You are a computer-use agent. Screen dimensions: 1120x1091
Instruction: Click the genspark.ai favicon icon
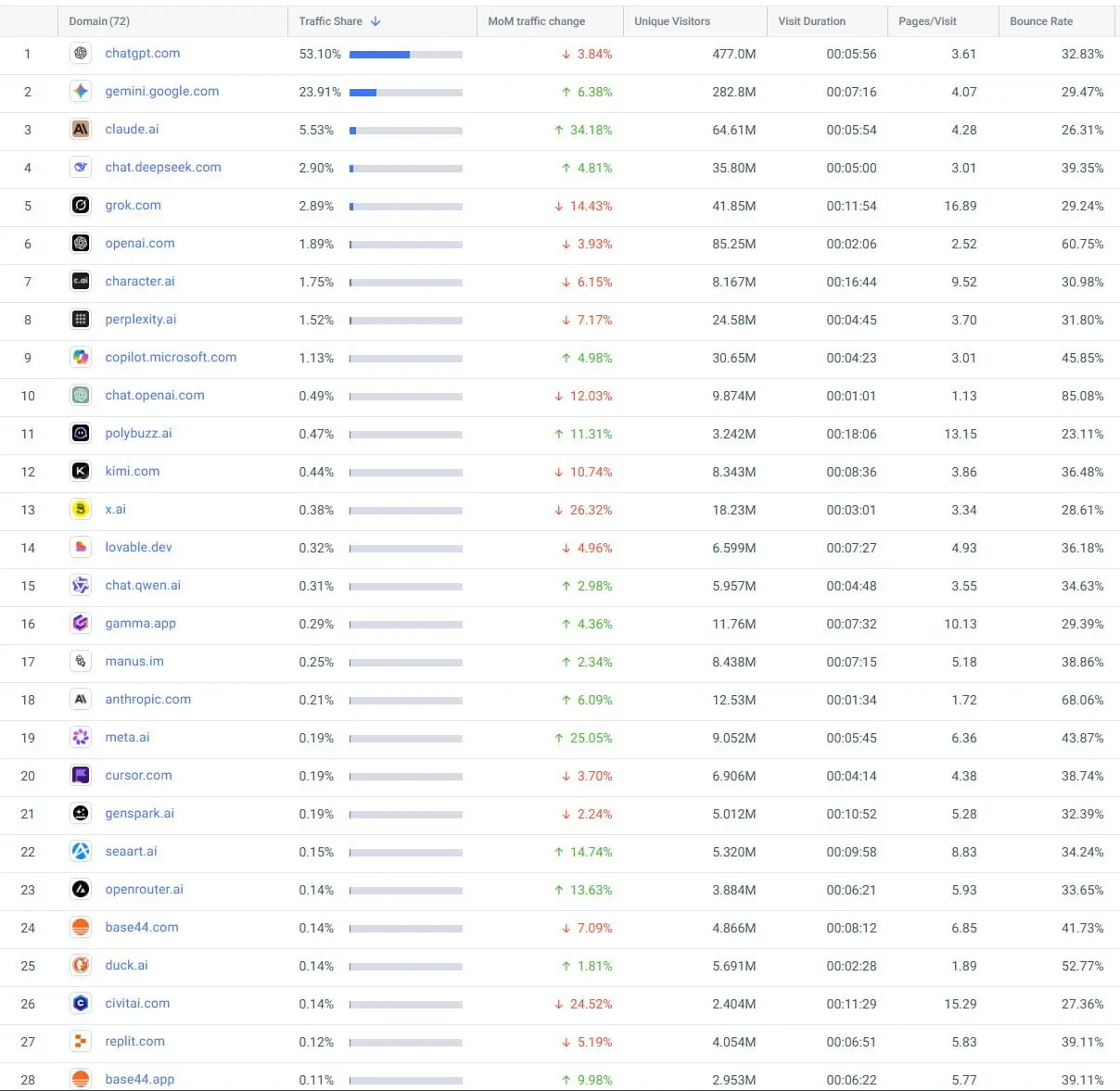[x=81, y=814]
